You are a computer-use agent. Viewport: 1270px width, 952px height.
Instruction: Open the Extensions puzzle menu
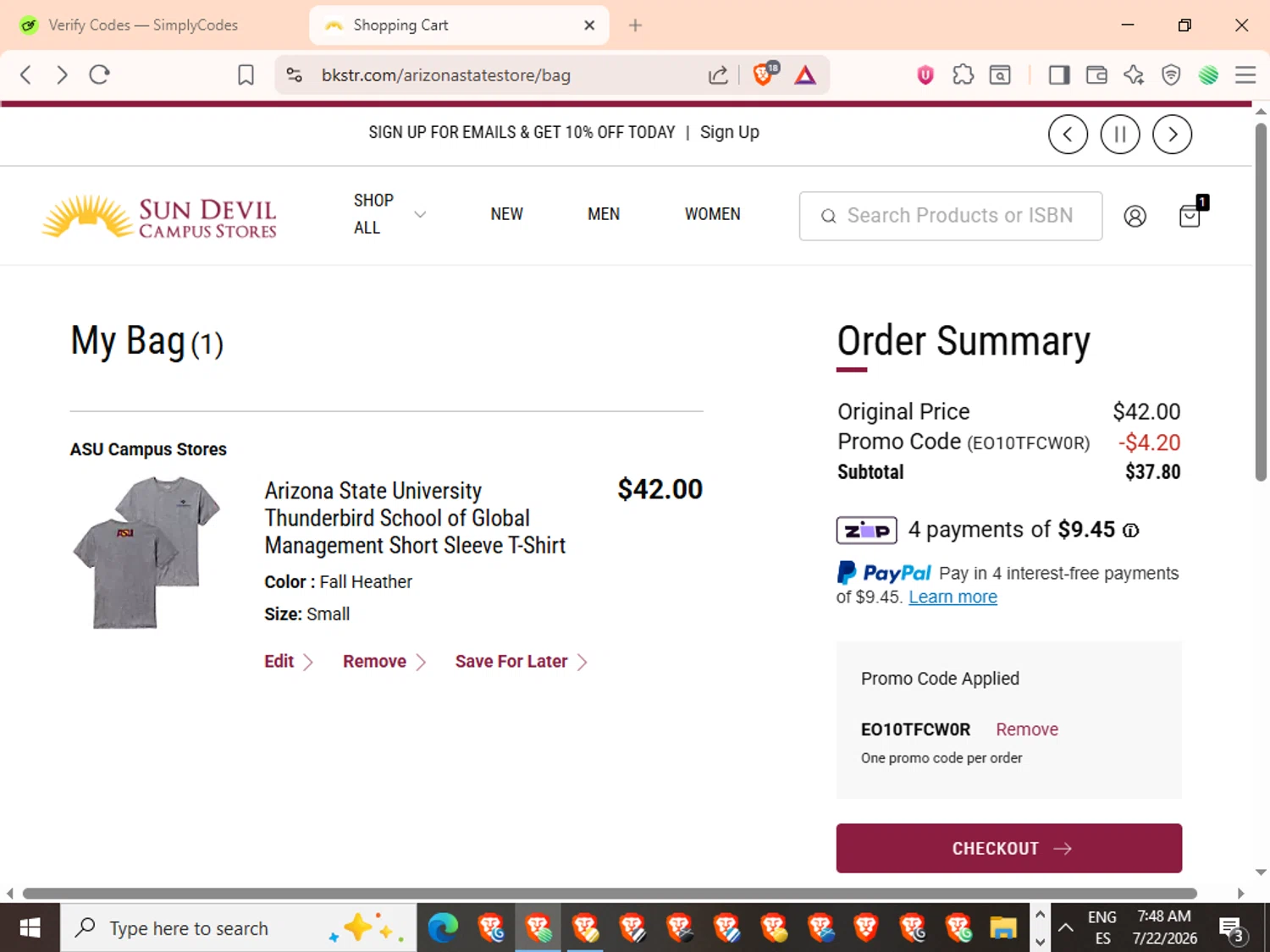[x=963, y=75]
